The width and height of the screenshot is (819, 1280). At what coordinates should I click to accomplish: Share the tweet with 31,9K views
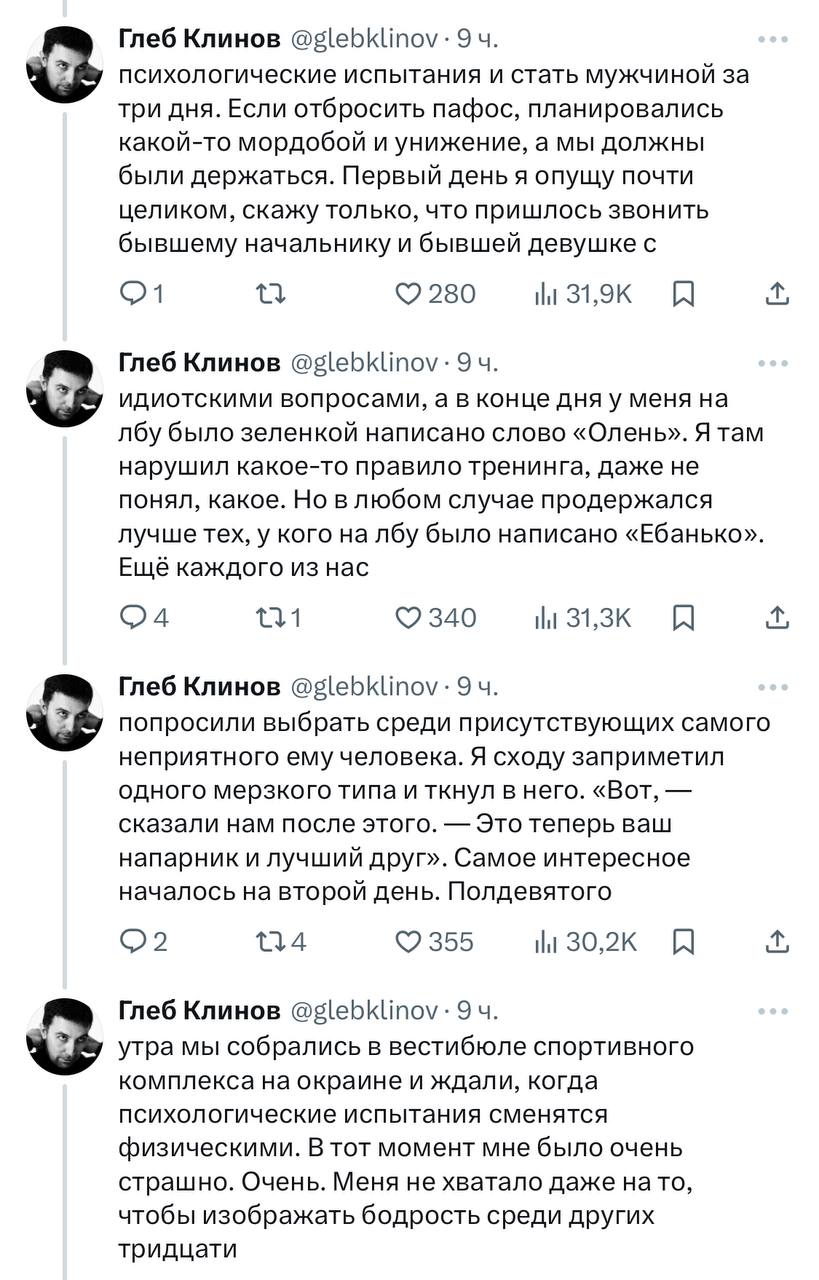click(778, 294)
